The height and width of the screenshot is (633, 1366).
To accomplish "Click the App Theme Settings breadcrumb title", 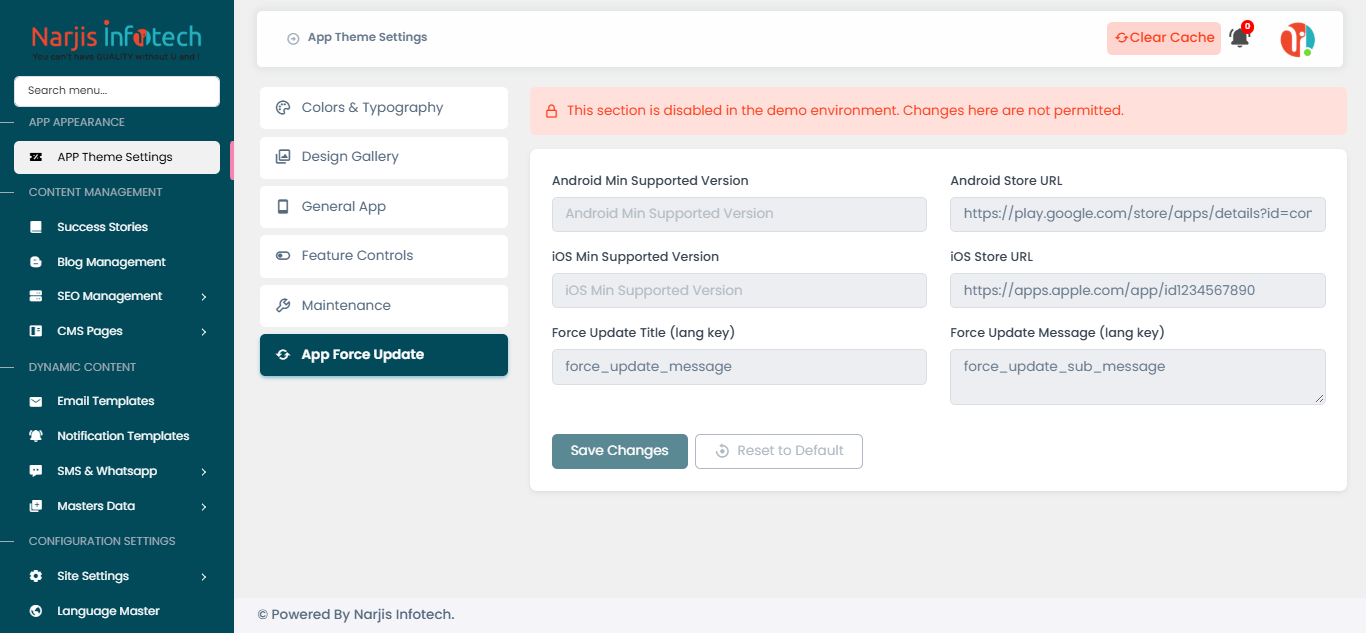I will tap(367, 38).
